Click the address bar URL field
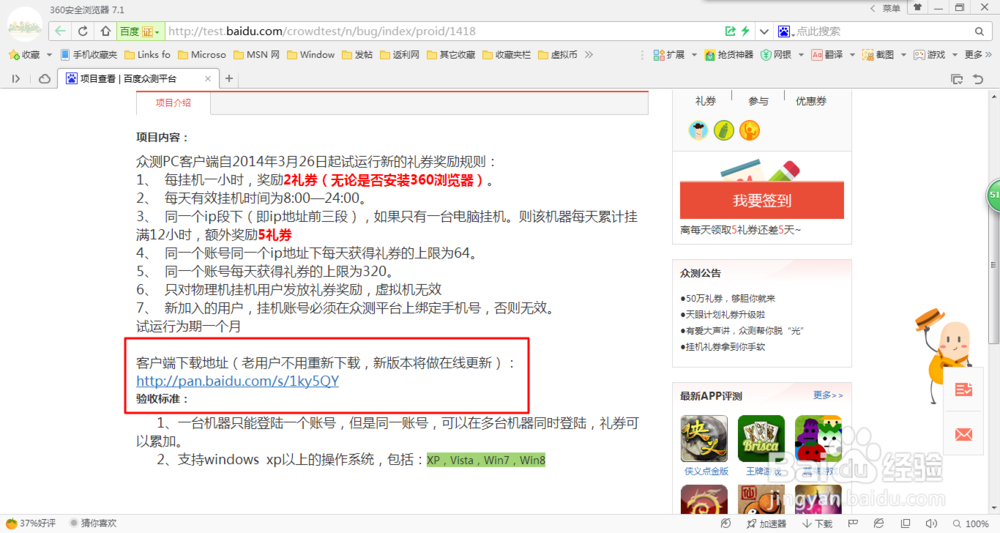This screenshot has height=533, width=1000. click(443, 31)
